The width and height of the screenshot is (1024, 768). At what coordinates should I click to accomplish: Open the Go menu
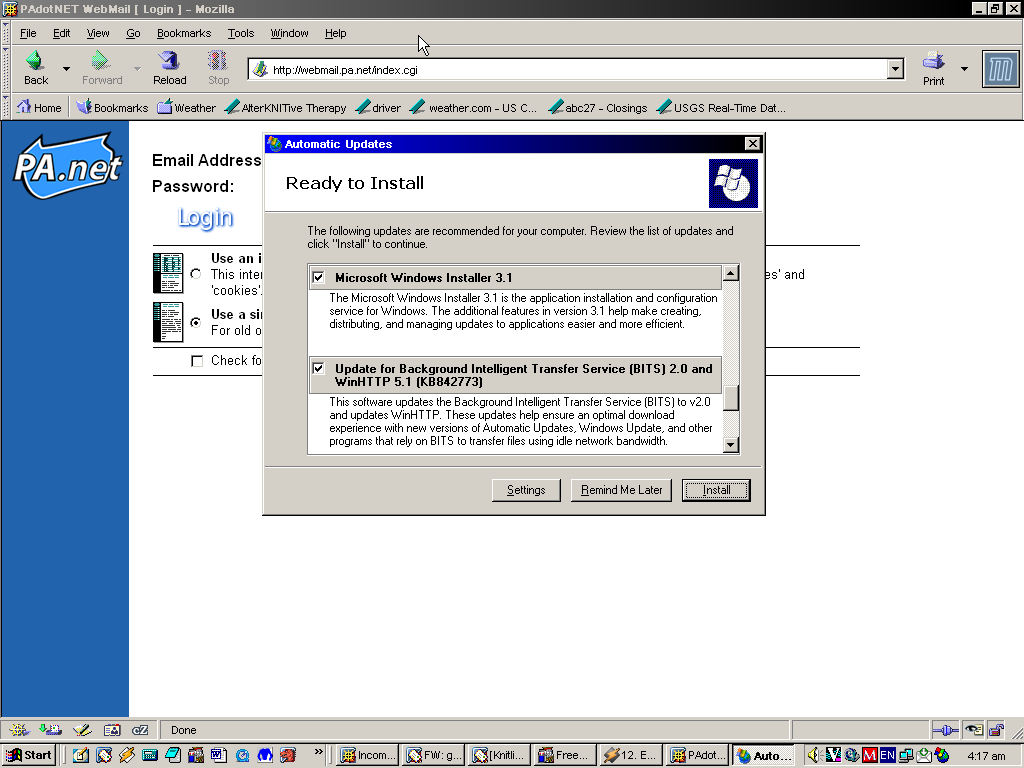tap(133, 33)
